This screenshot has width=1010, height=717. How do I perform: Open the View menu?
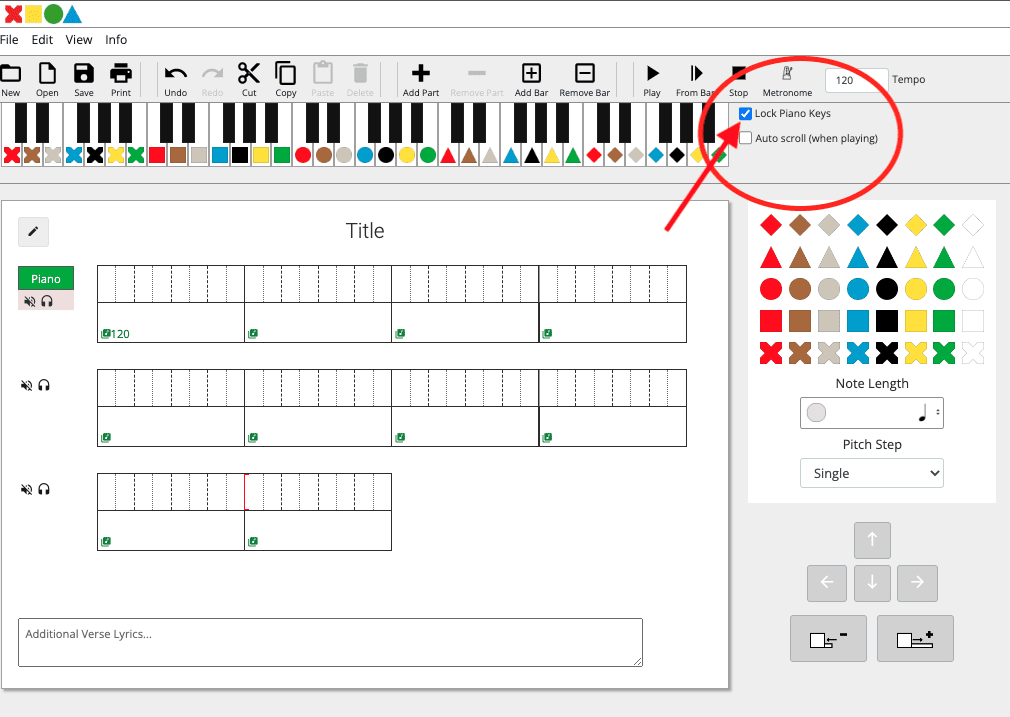coord(79,40)
